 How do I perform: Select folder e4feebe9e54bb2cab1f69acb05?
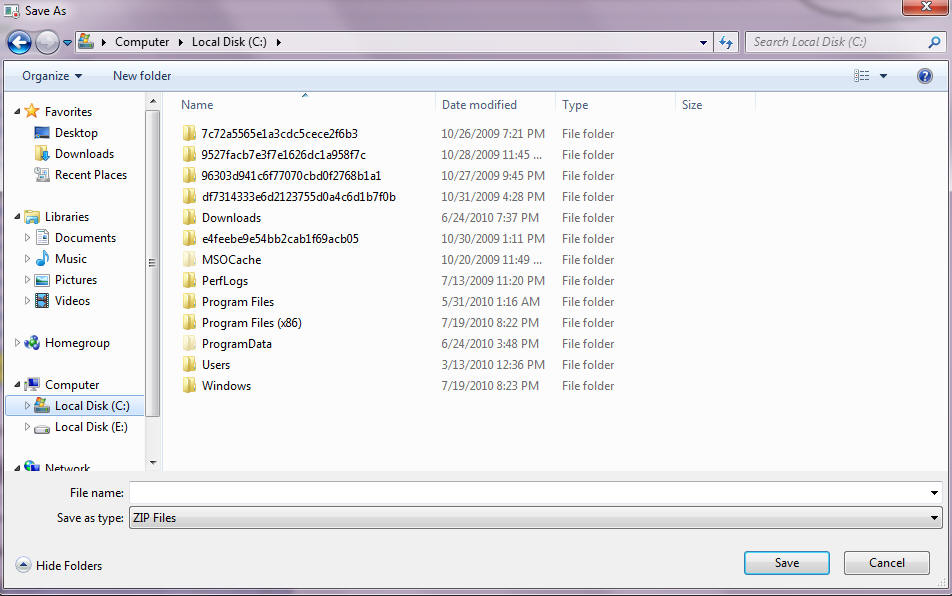pyautogui.click(x=280, y=239)
